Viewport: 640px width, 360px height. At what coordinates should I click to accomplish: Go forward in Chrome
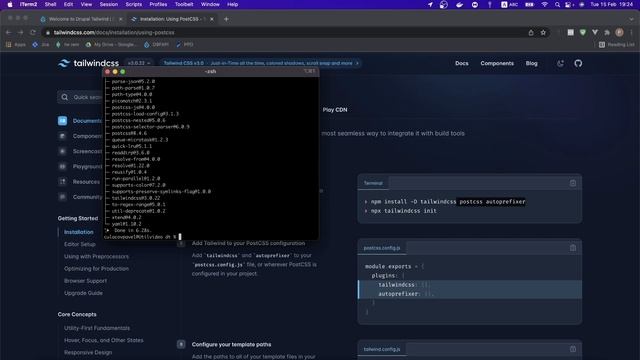click(x=20, y=32)
